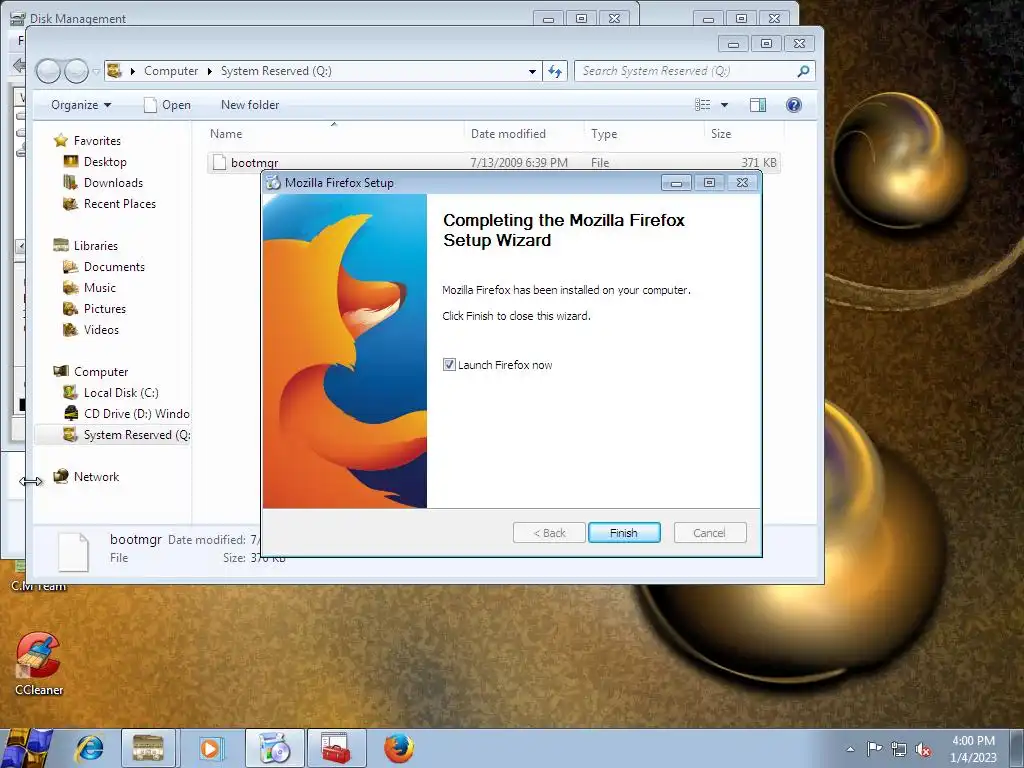Open Explorer help question mark icon
The image size is (1024, 768).
pos(793,104)
